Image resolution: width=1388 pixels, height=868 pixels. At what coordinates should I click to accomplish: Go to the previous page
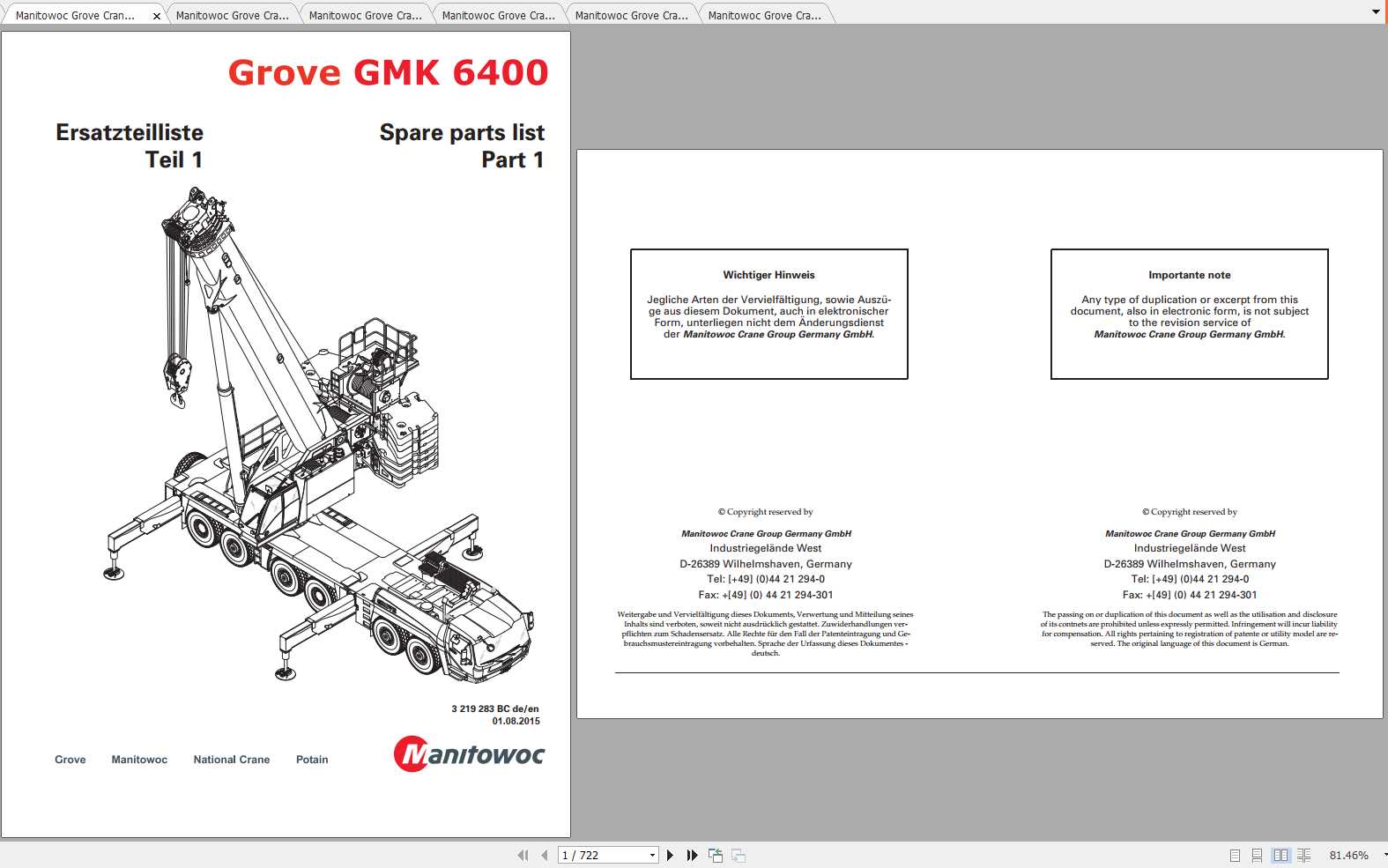(544, 855)
